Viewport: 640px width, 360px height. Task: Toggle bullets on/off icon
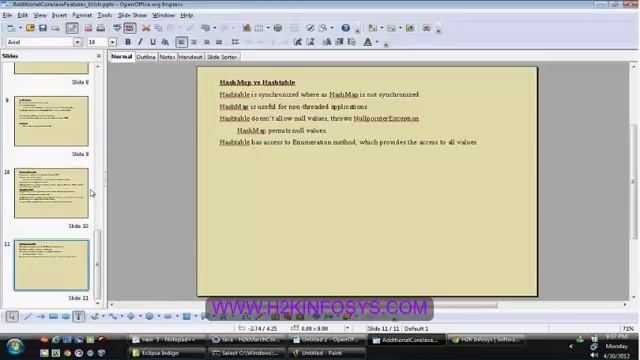[x=235, y=42]
